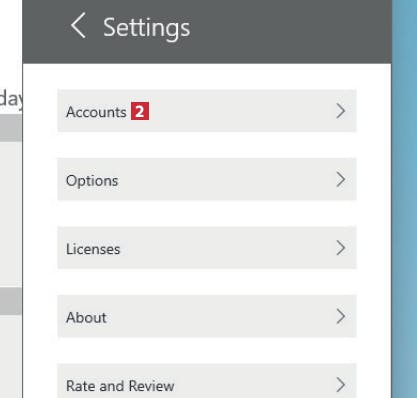Open the Accounts settings entry
417x398 pixels.
tap(207, 111)
